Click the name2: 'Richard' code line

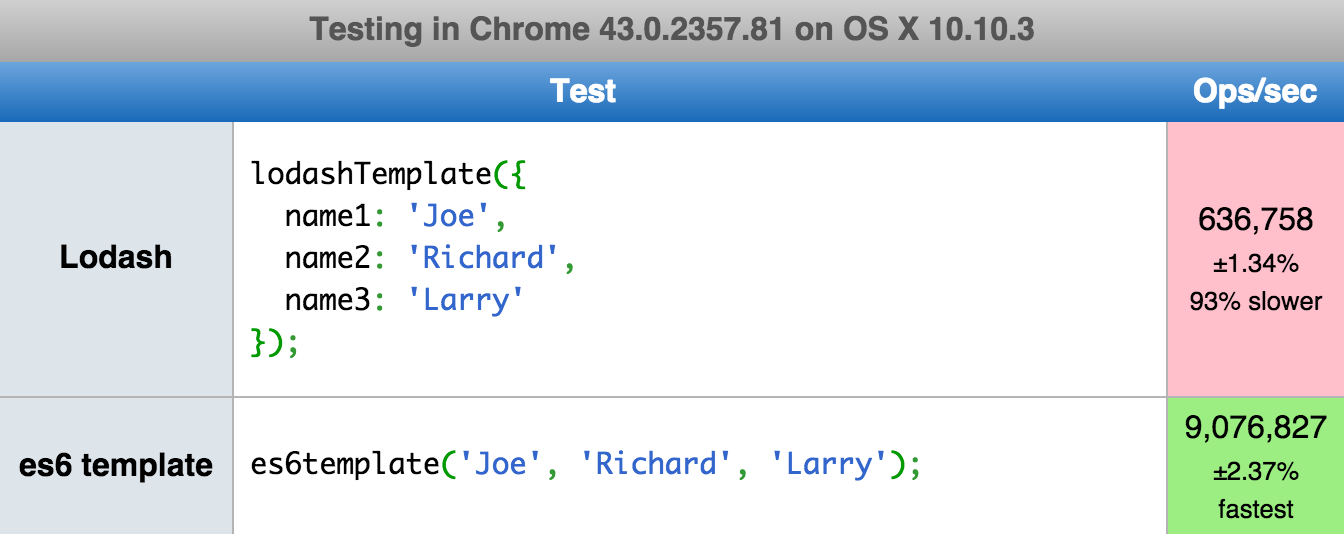click(x=430, y=258)
